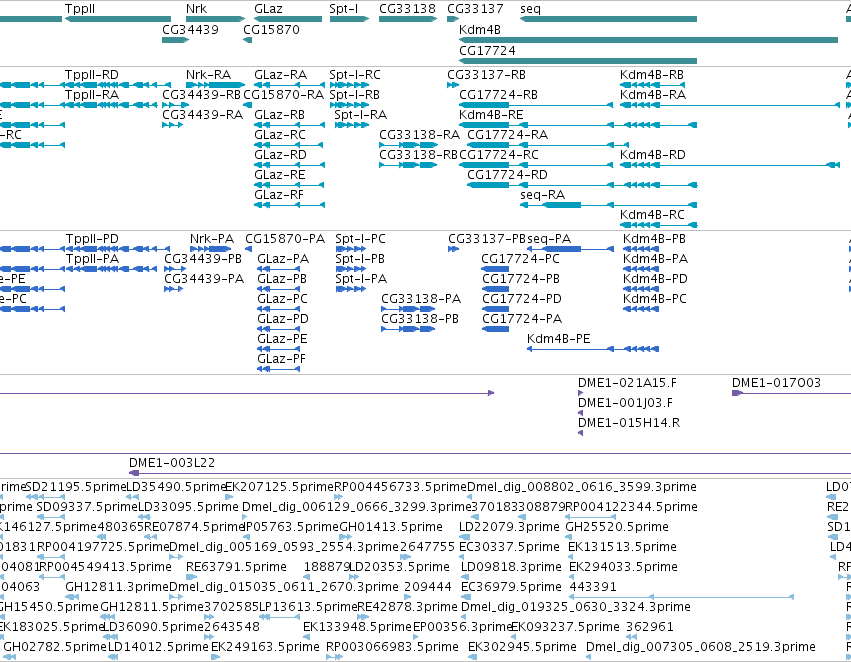Image resolution: width=851 pixels, height=662 pixels.
Task: Select EST RE07874.5prime
Action: pos(194,527)
